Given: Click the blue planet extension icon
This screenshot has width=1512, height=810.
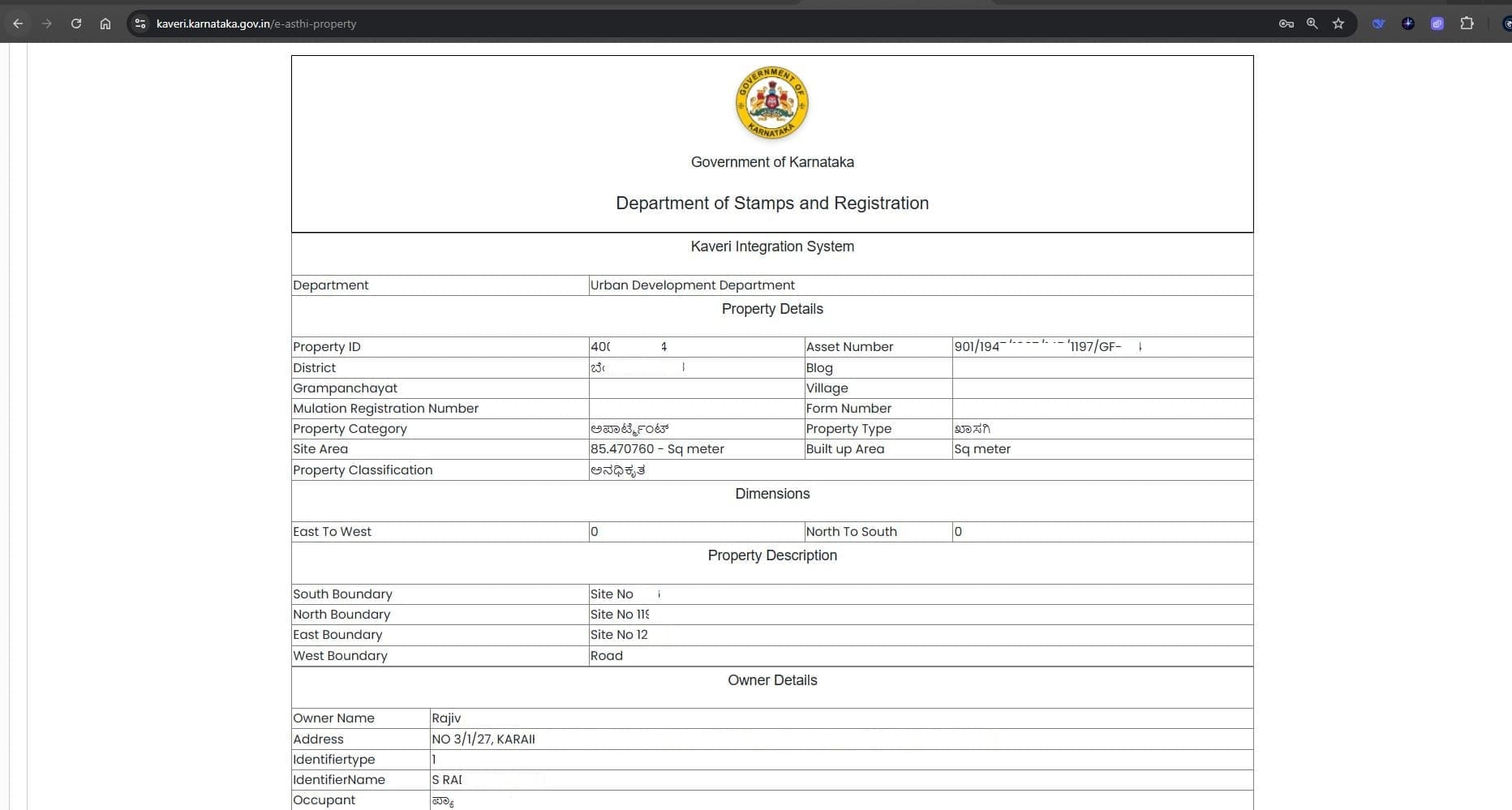Looking at the screenshot, I should click(x=1378, y=24).
